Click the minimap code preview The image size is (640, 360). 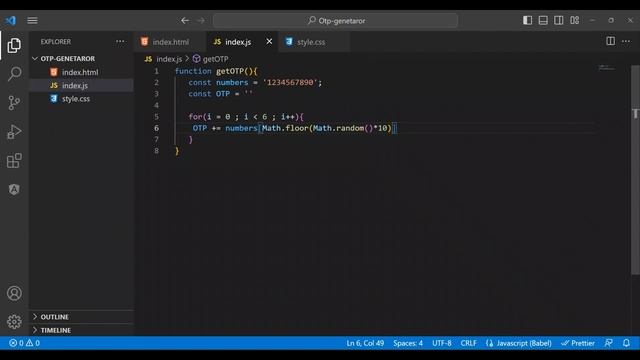(x=607, y=68)
